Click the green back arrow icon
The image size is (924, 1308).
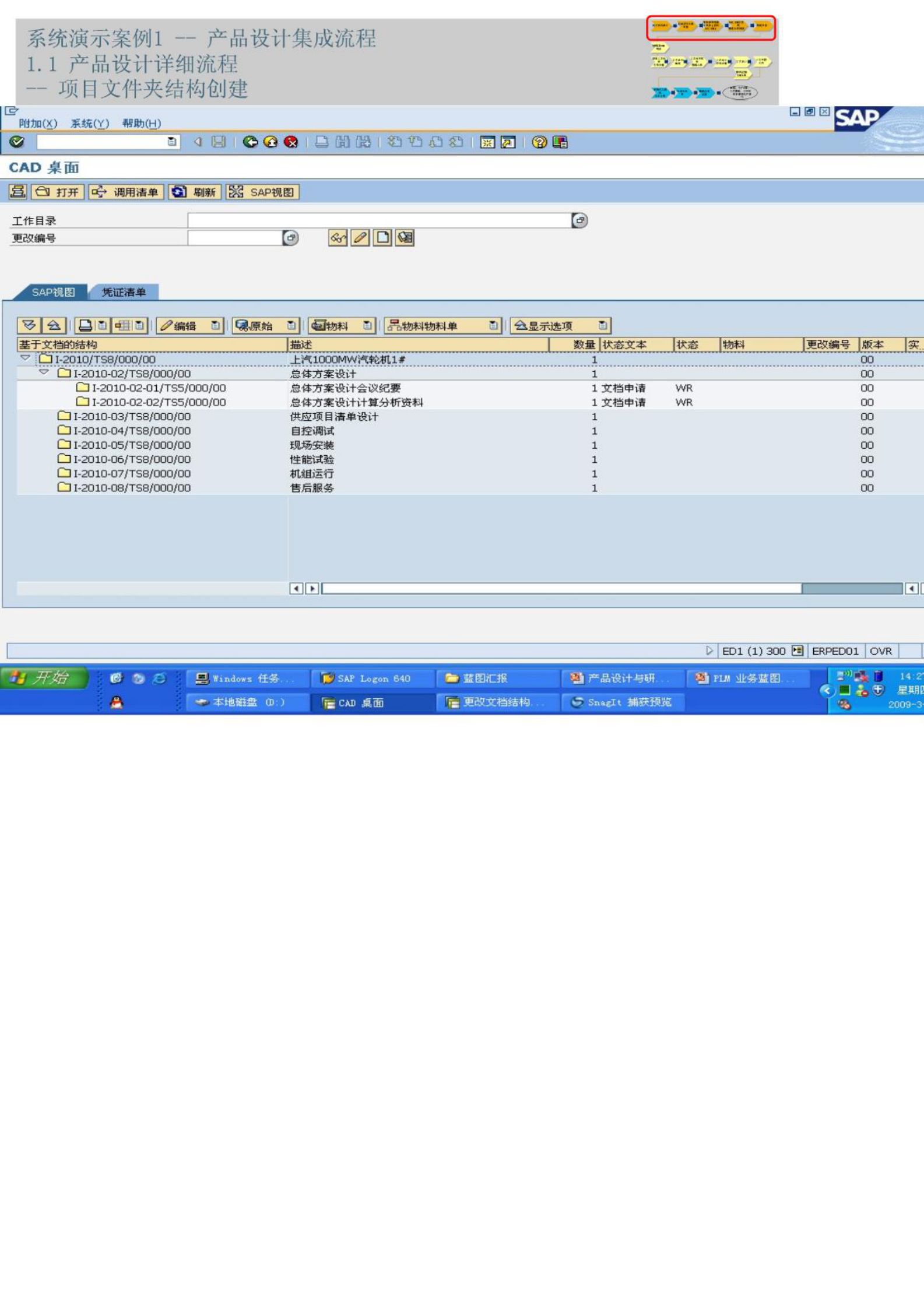(x=250, y=142)
